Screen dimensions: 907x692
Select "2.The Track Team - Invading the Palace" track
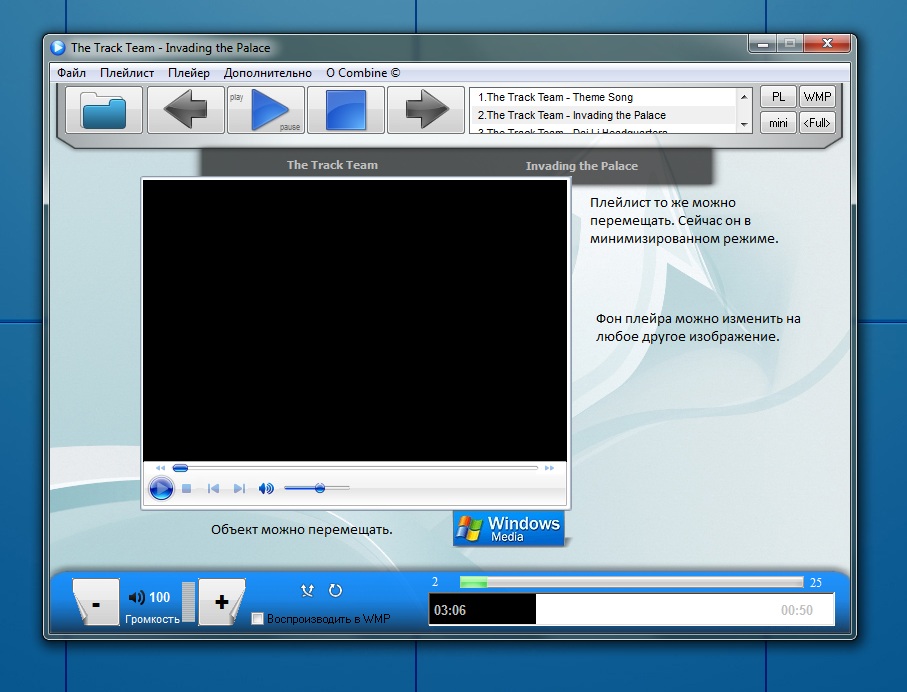604,115
